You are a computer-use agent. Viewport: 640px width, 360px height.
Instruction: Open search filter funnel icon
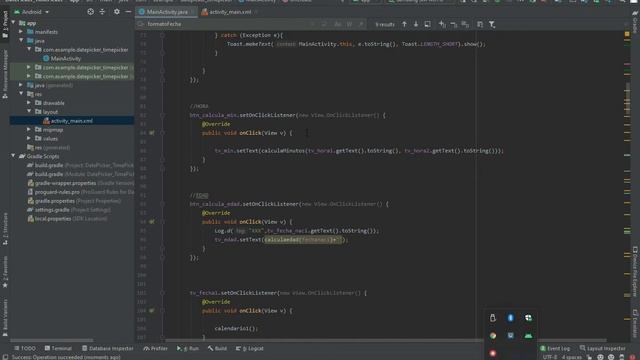click(x=492, y=24)
